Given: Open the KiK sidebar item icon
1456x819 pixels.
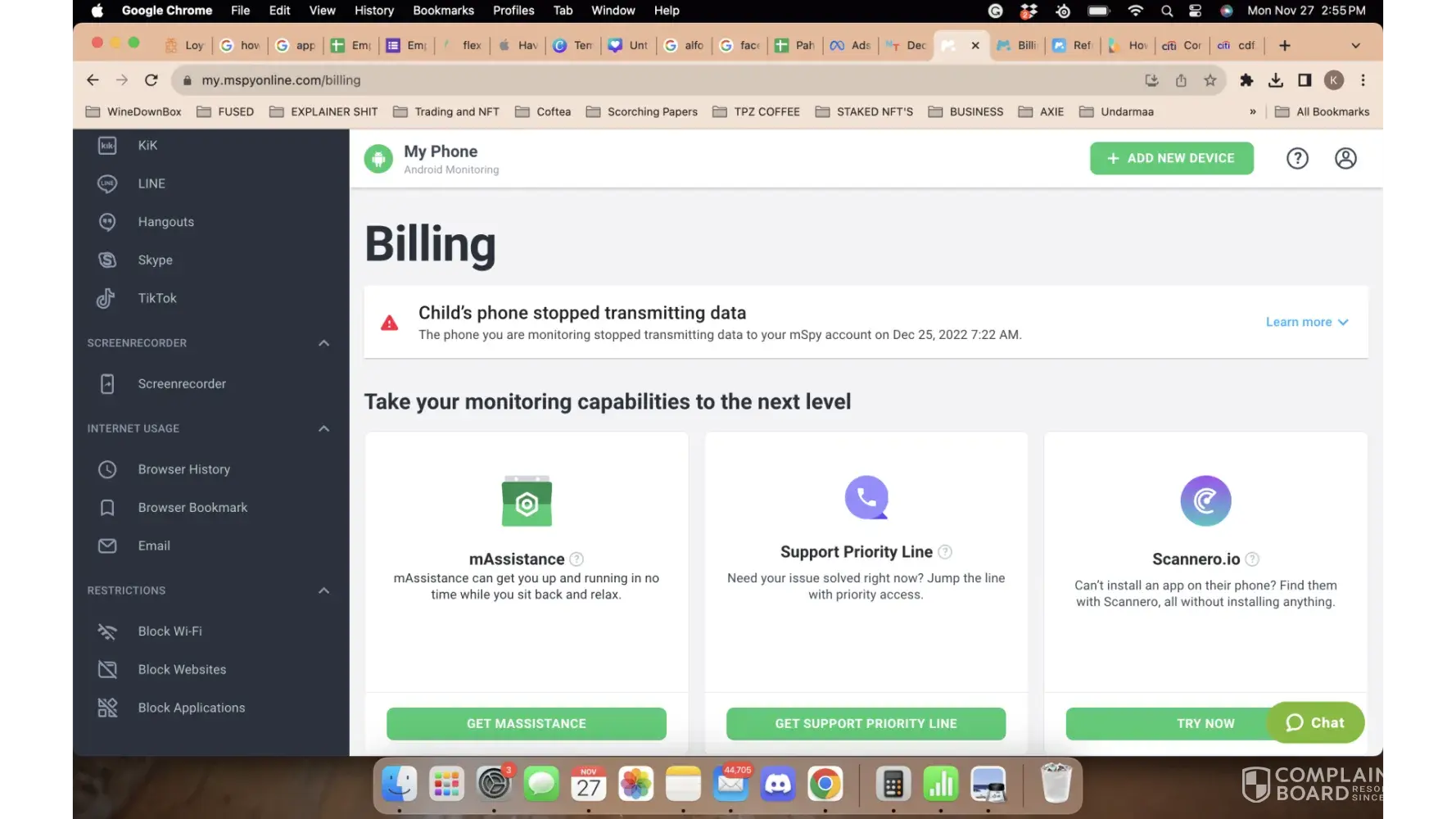Looking at the screenshot, I should tap(107, 146).
